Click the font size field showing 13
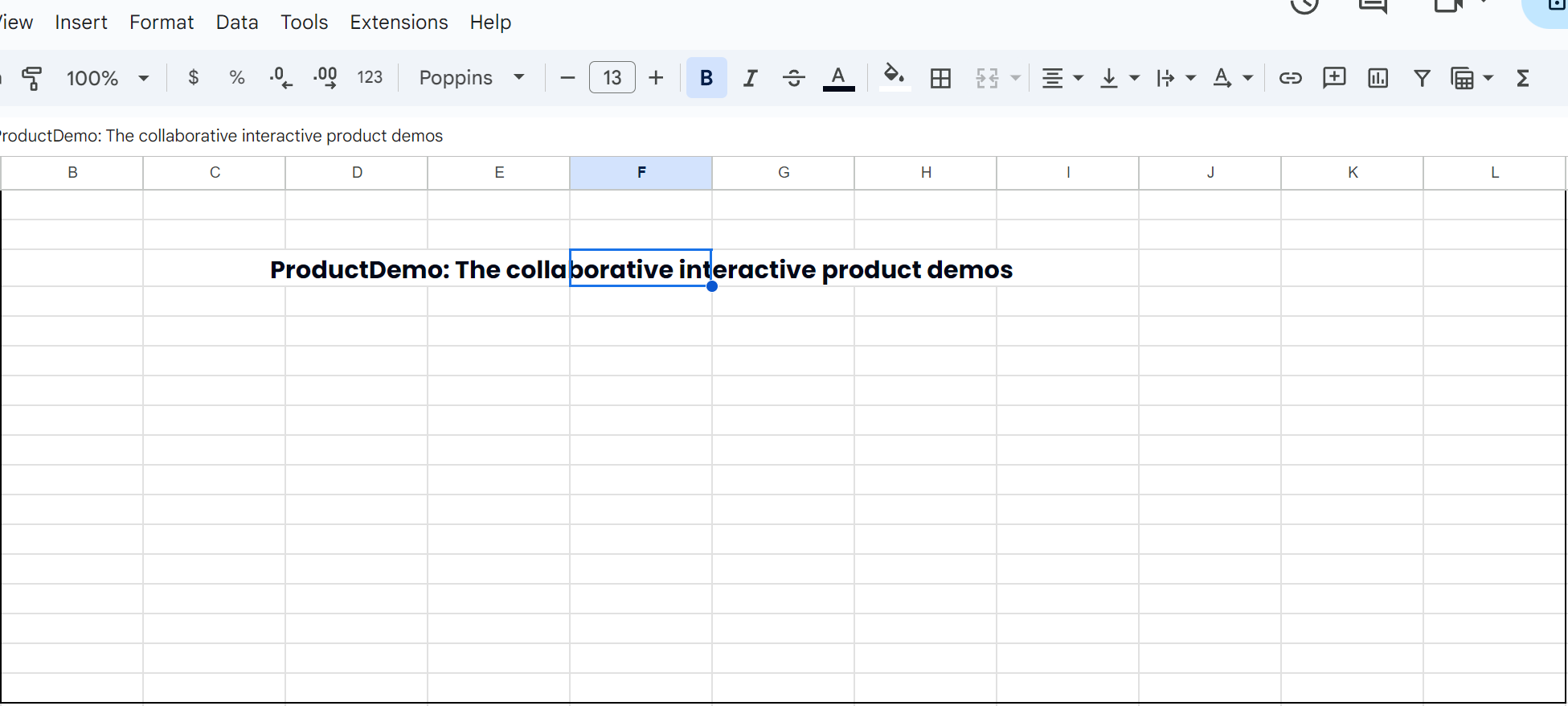 [612, 78]
